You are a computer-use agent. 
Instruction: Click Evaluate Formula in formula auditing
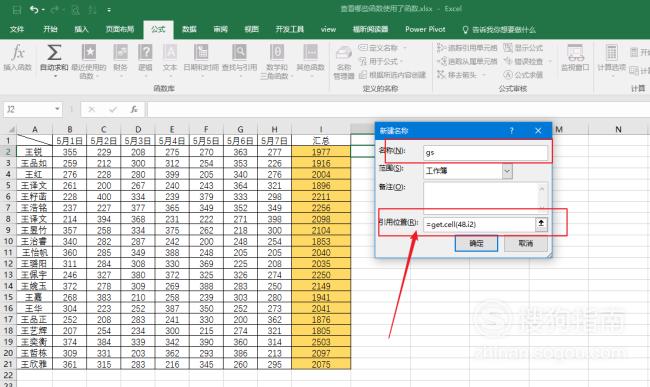pos(523,75)
